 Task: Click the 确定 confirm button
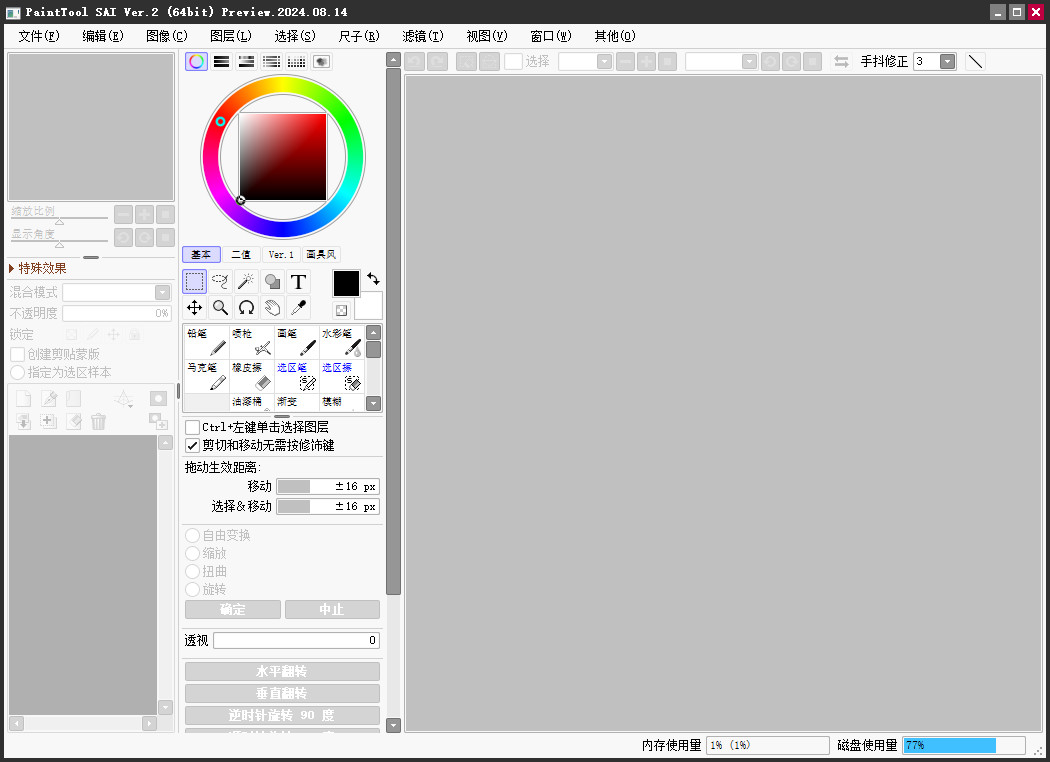[x=233, y=609]
